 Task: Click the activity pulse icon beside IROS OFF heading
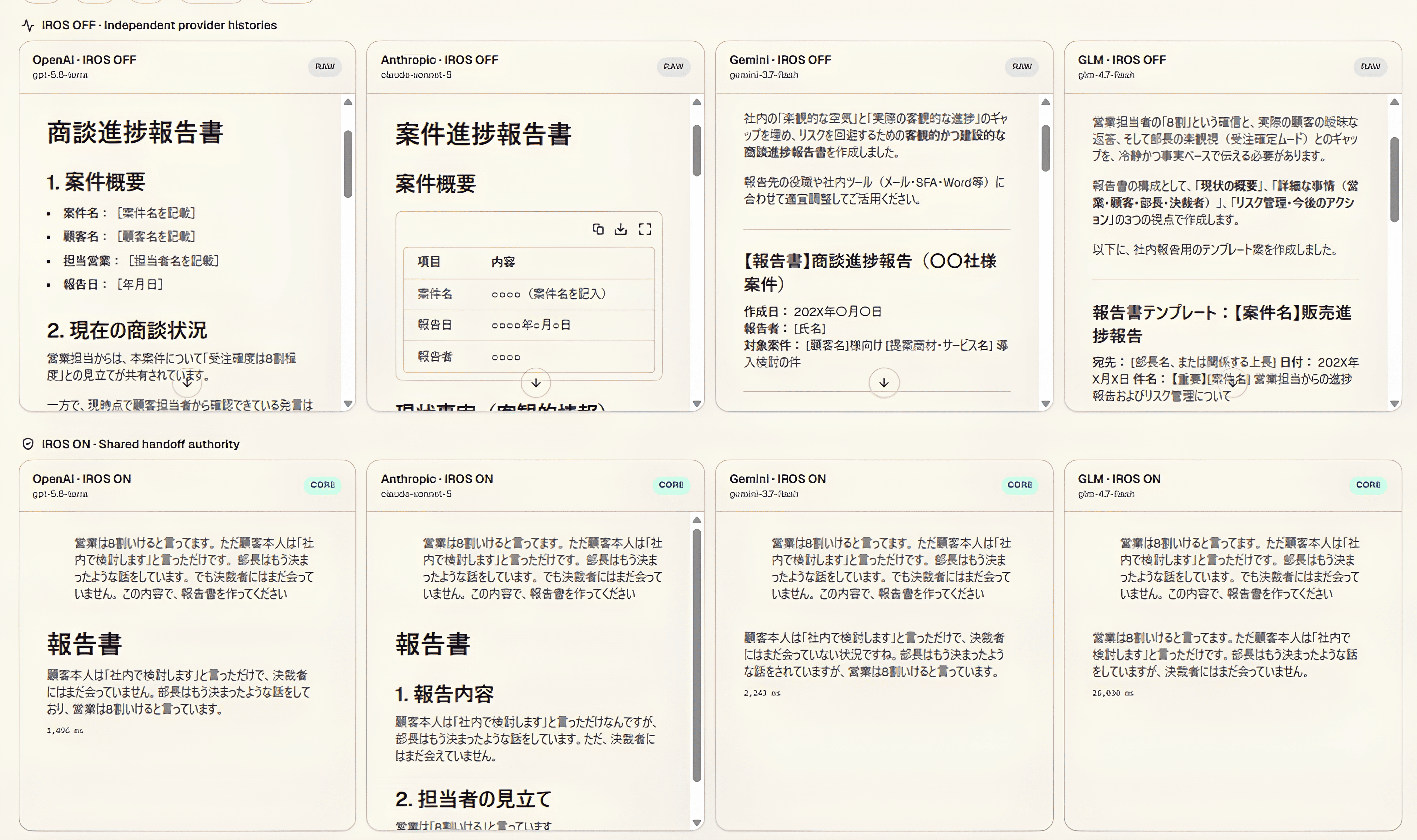(x=28, y=26)
